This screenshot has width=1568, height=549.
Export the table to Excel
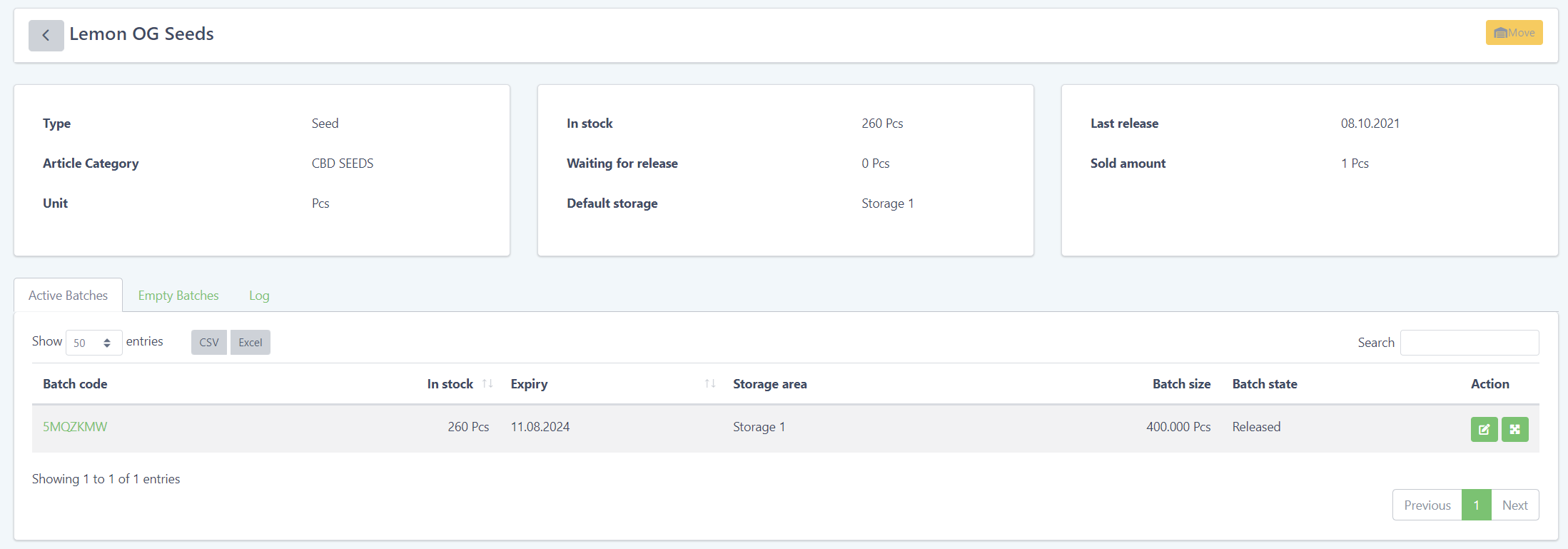coord(250,343)
